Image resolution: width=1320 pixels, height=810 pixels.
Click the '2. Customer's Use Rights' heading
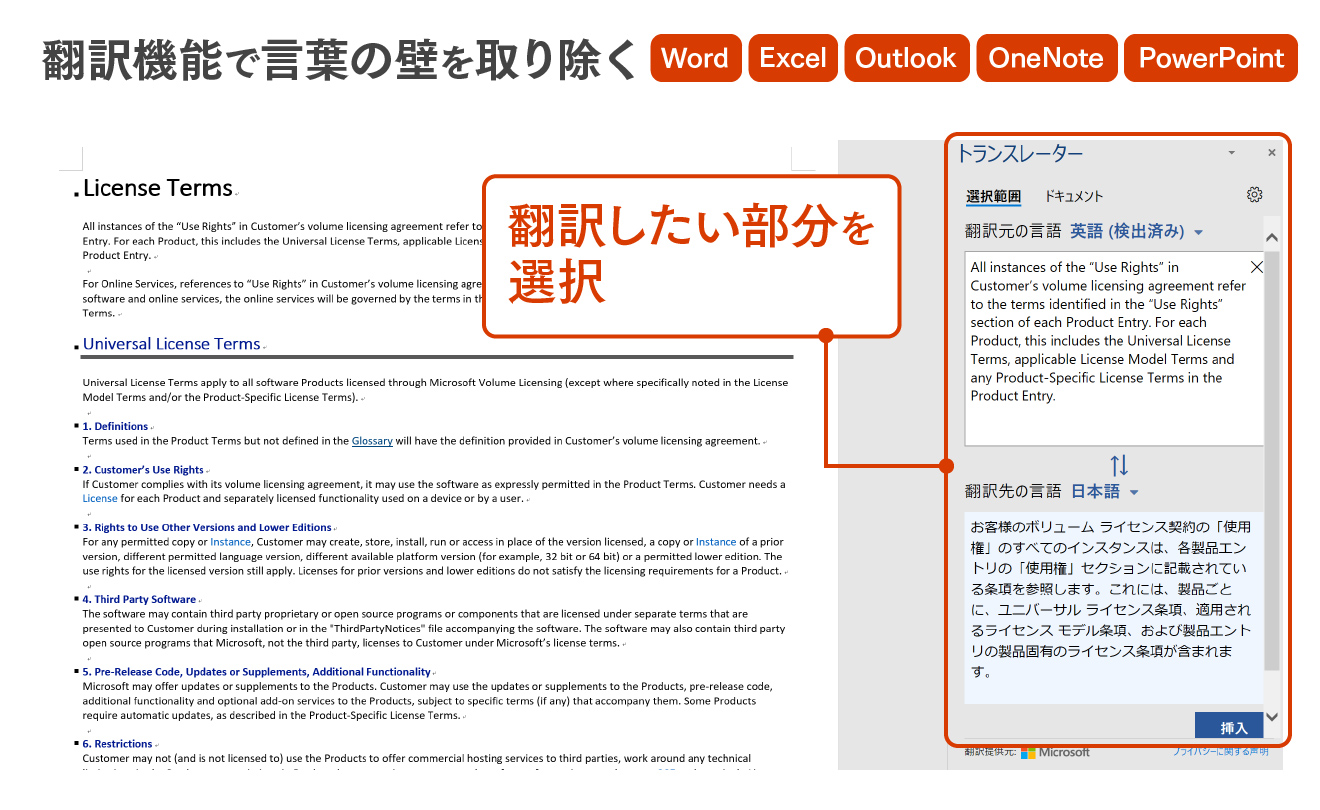pos(143,470)
